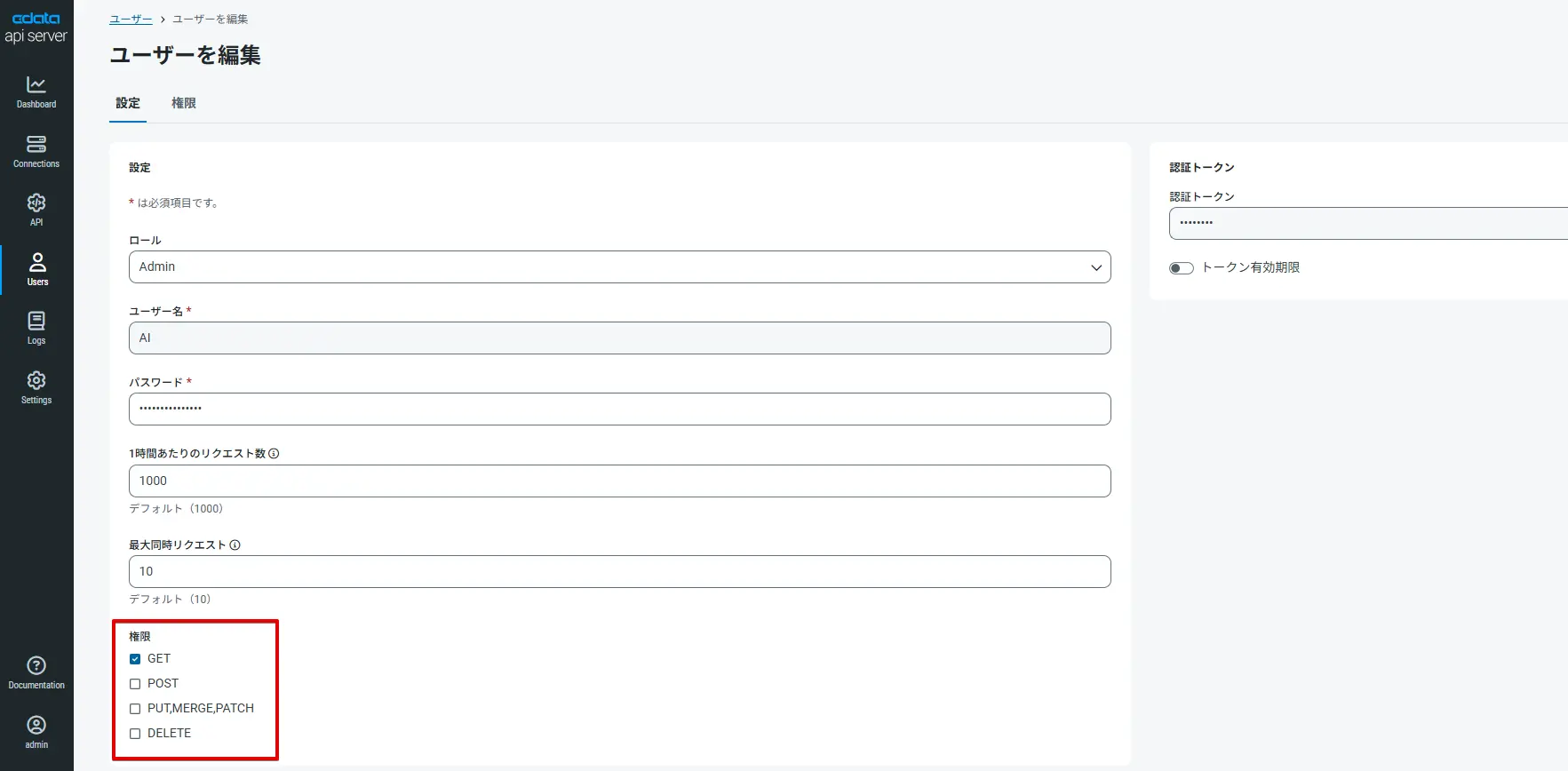Click the パスワード input field
1568x771 pixels.
pos(619,409)
